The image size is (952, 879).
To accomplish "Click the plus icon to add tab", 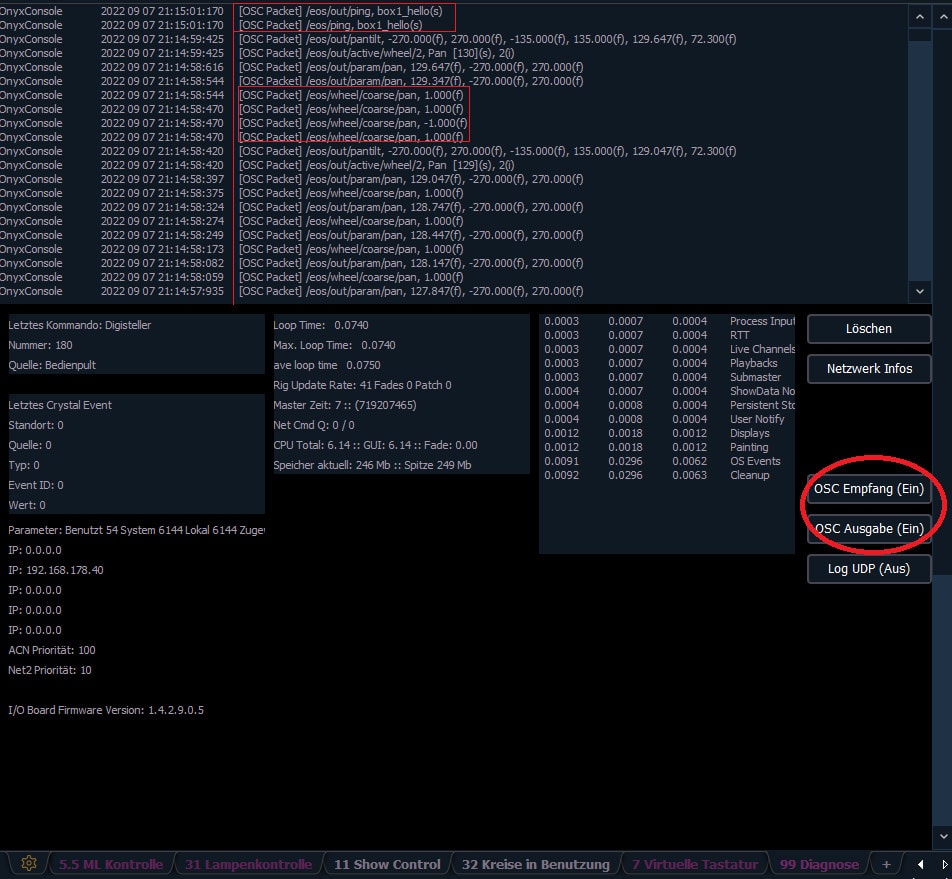I will 885,864.
